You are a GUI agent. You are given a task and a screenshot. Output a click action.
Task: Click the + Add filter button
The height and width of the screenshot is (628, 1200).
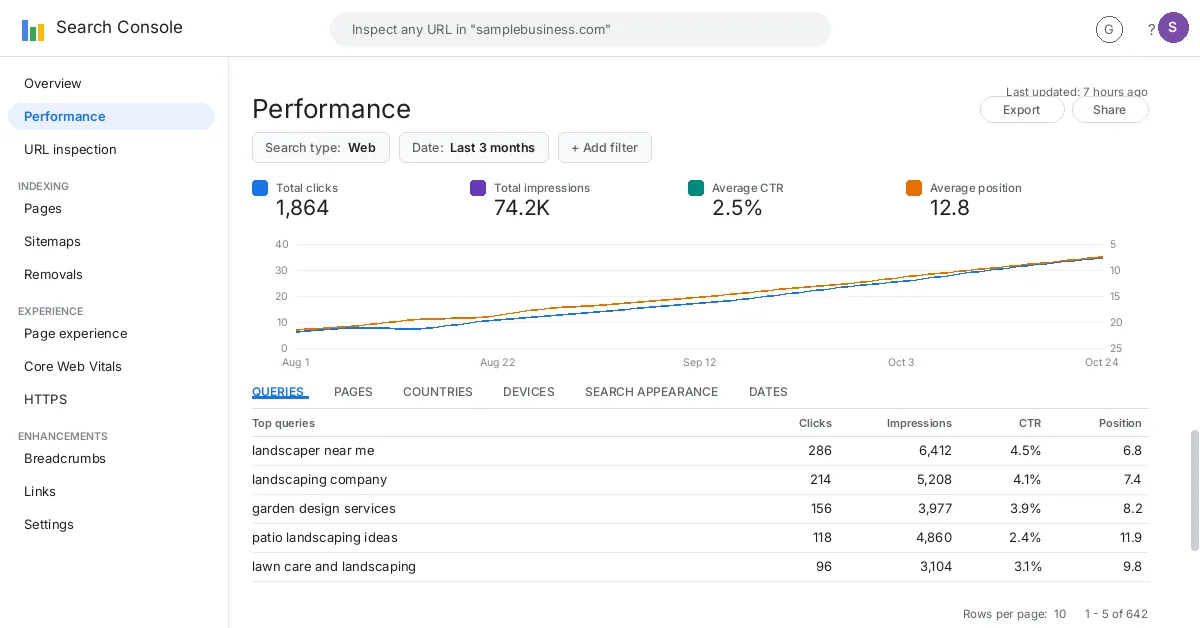605,147
